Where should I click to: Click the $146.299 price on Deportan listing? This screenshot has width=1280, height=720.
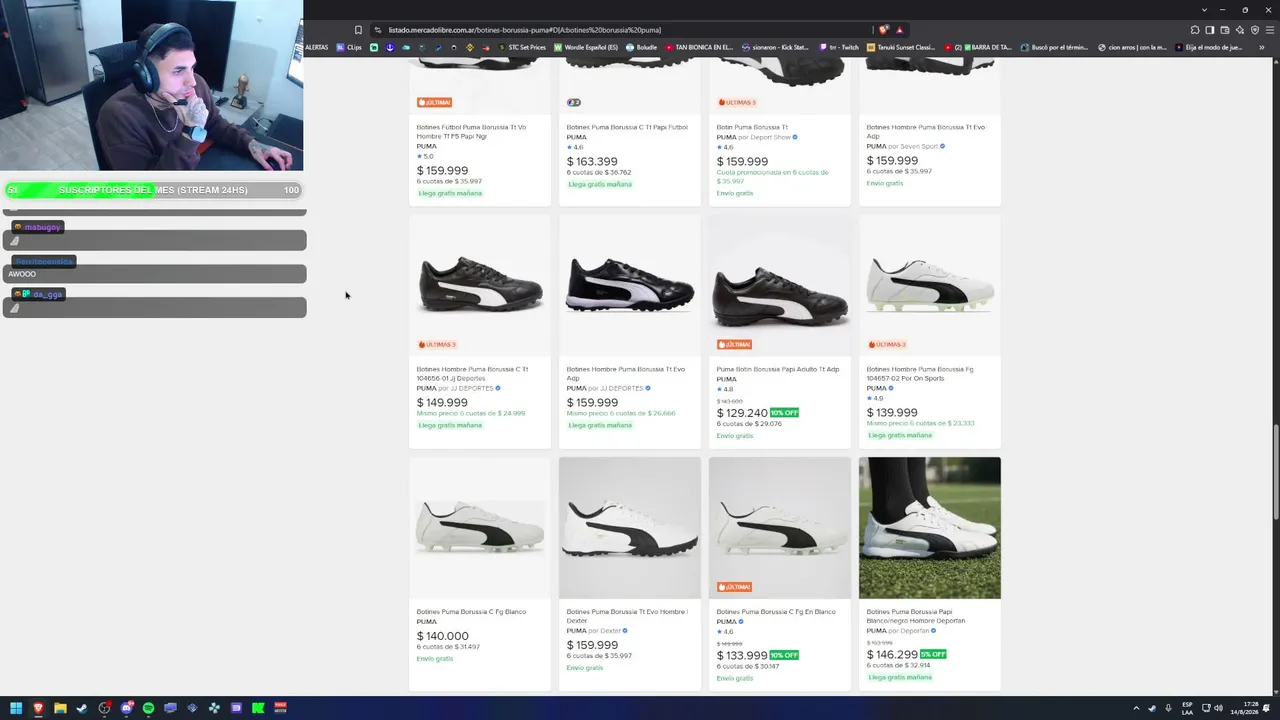[x=892, y=654]
